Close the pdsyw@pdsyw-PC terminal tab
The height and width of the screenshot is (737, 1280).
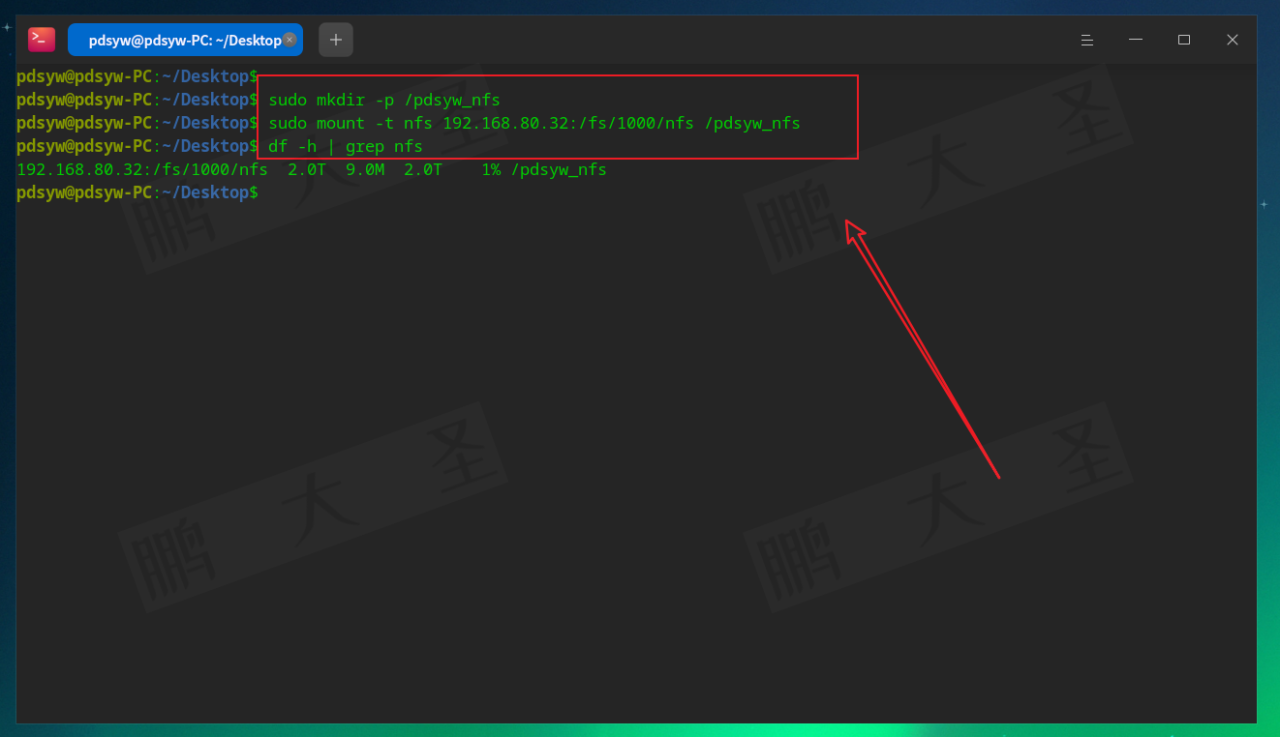(290, 40)
